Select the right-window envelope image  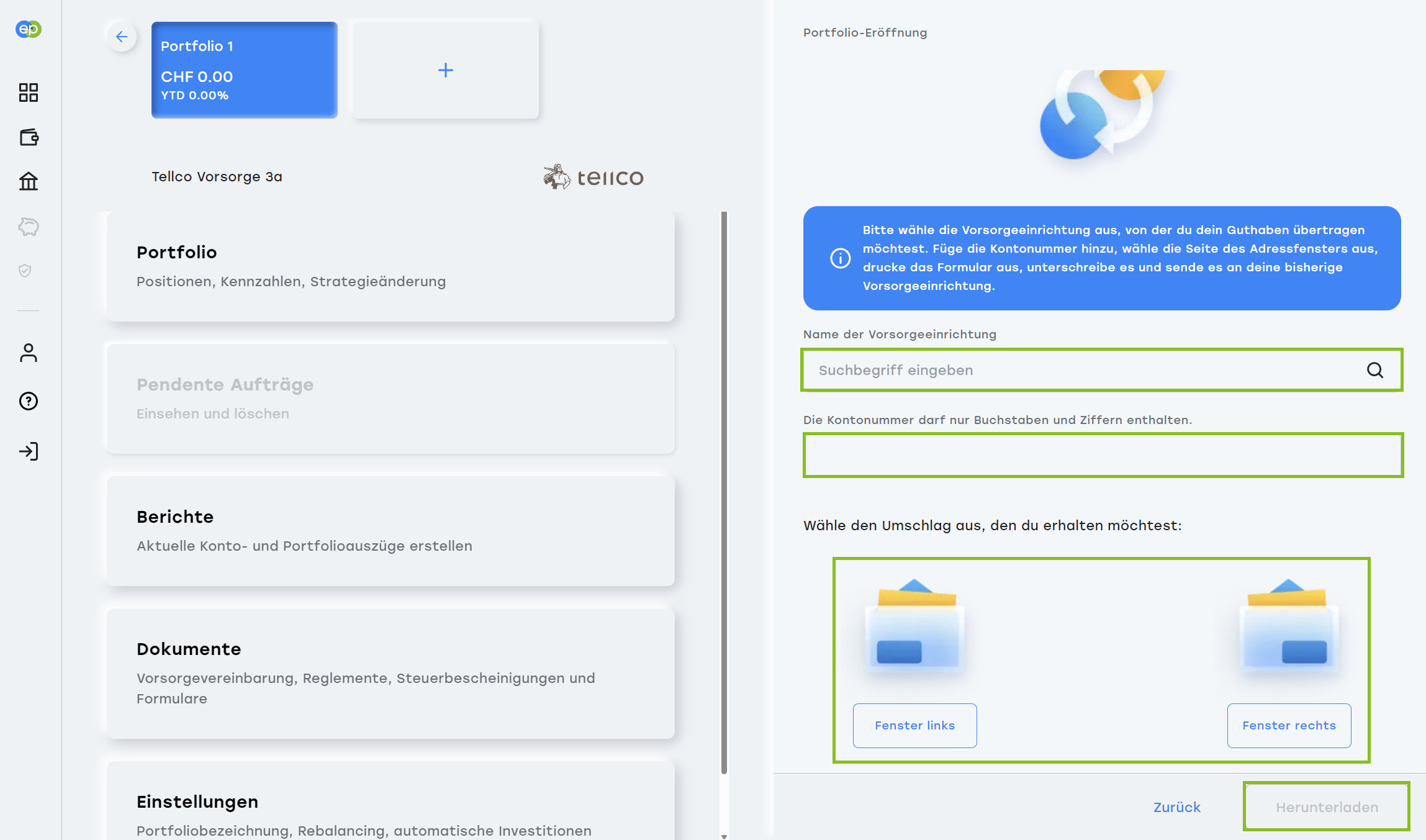1289,626
